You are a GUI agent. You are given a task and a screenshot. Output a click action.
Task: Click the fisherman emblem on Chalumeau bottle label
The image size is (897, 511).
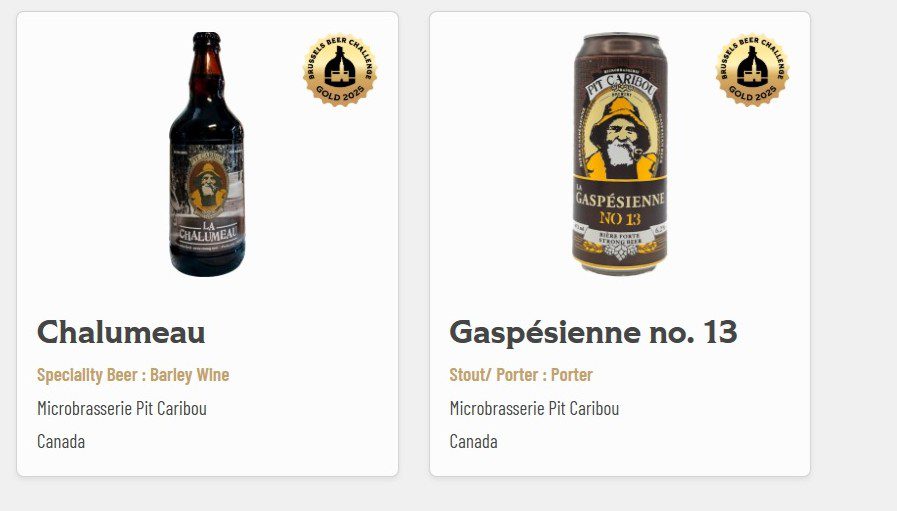(208, 188)
